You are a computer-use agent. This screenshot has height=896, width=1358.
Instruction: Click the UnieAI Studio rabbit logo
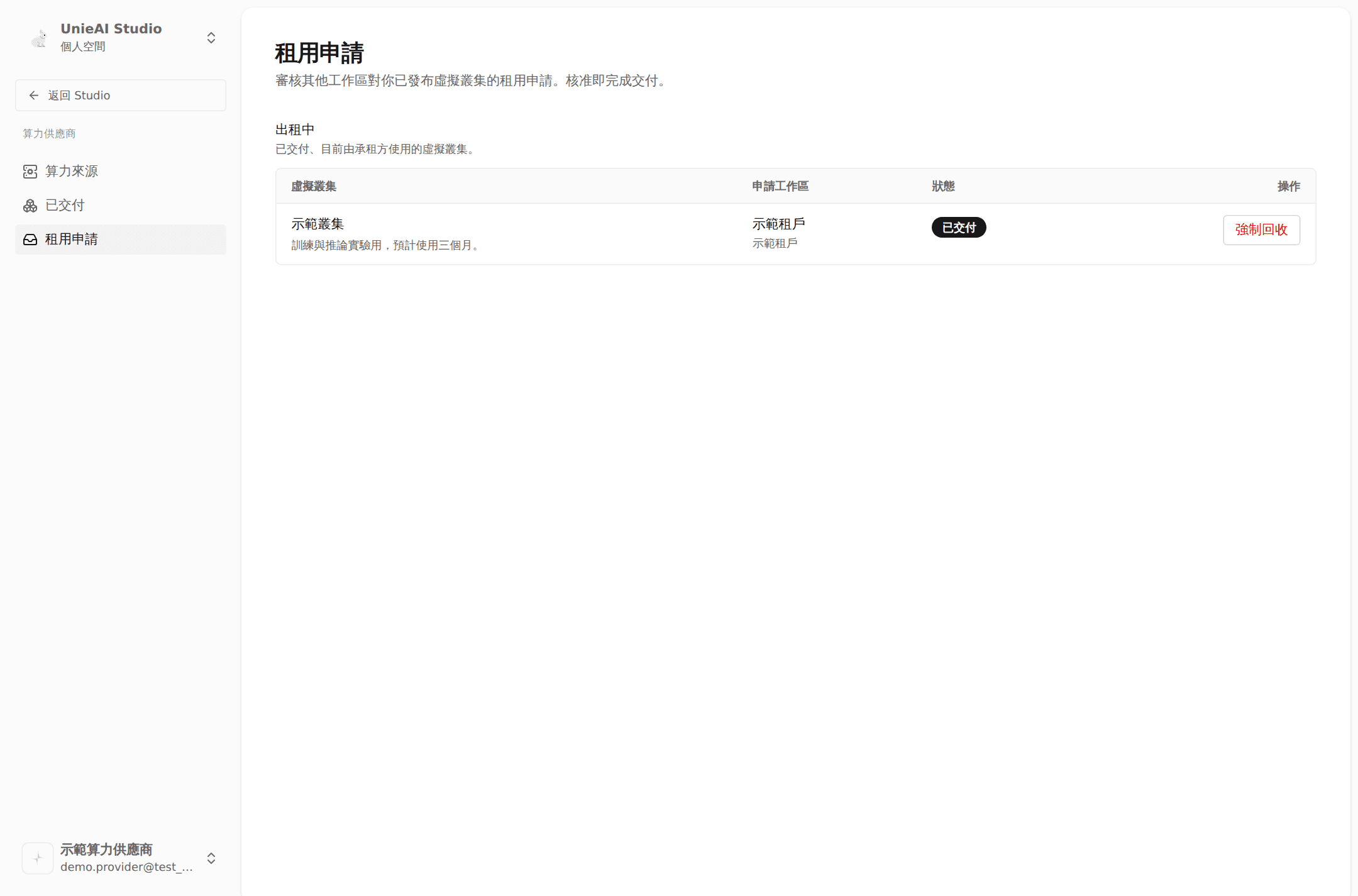[x=38, y=38]
